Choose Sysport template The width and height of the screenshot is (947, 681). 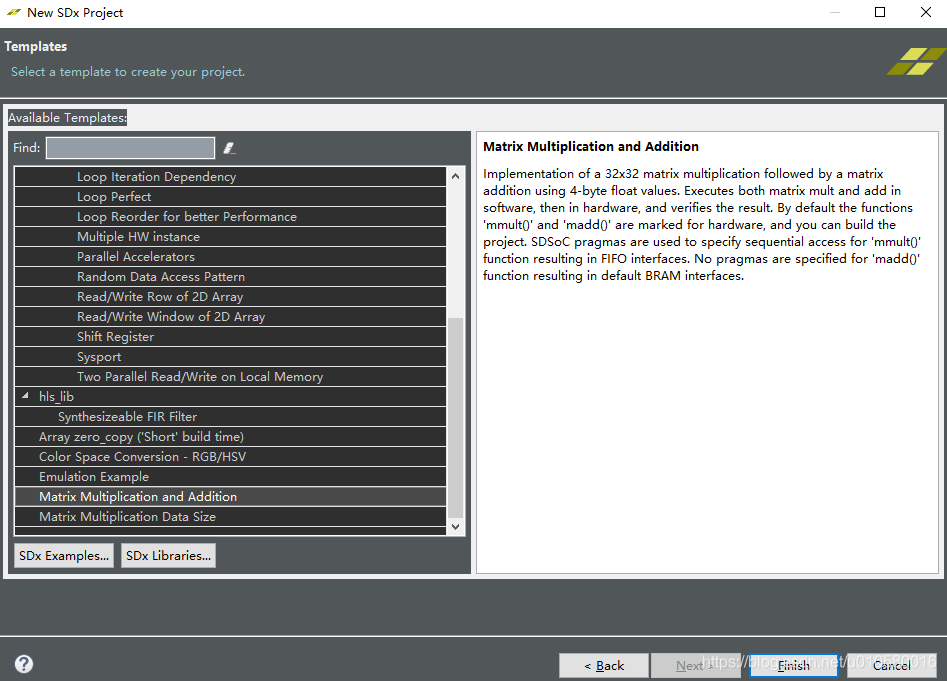coord(230,356)
